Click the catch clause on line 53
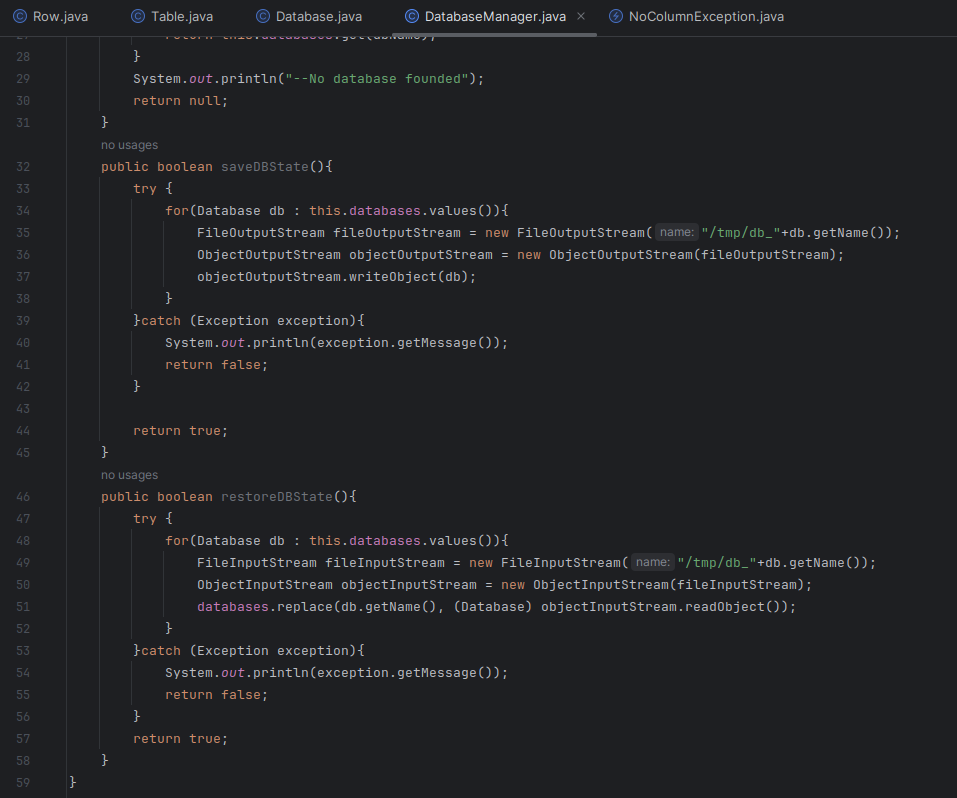 (249, 650)
